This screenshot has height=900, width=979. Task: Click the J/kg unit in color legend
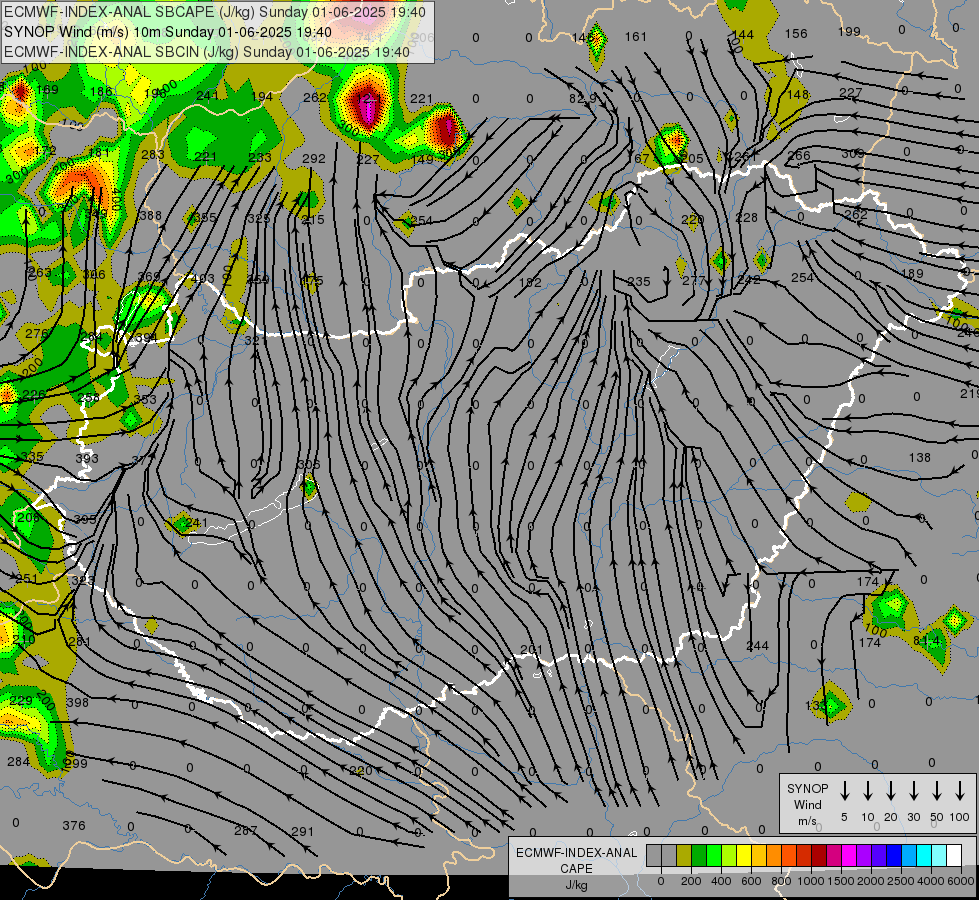click(x=576, y=885)
